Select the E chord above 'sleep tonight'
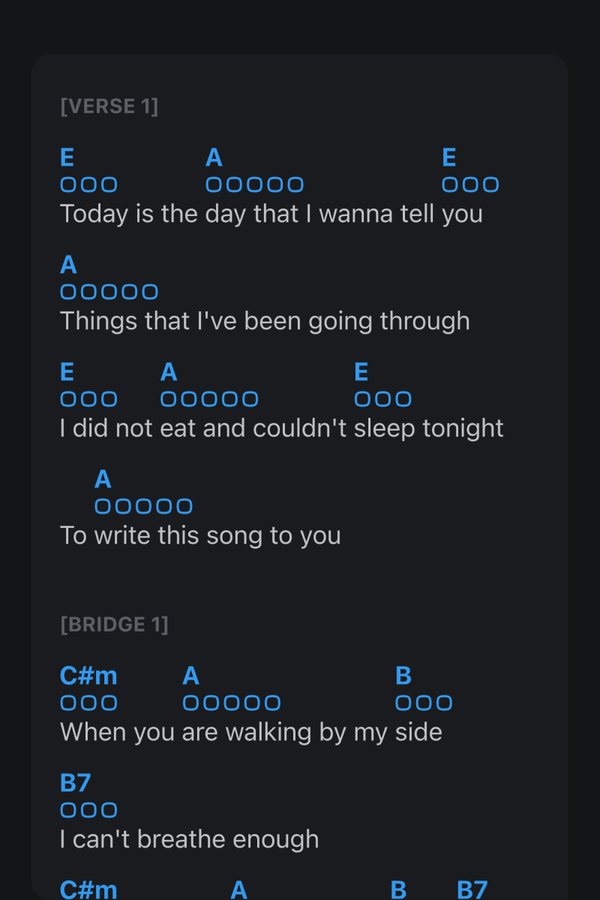The height and width of the screenshot is (900, 600). (361, 373)
